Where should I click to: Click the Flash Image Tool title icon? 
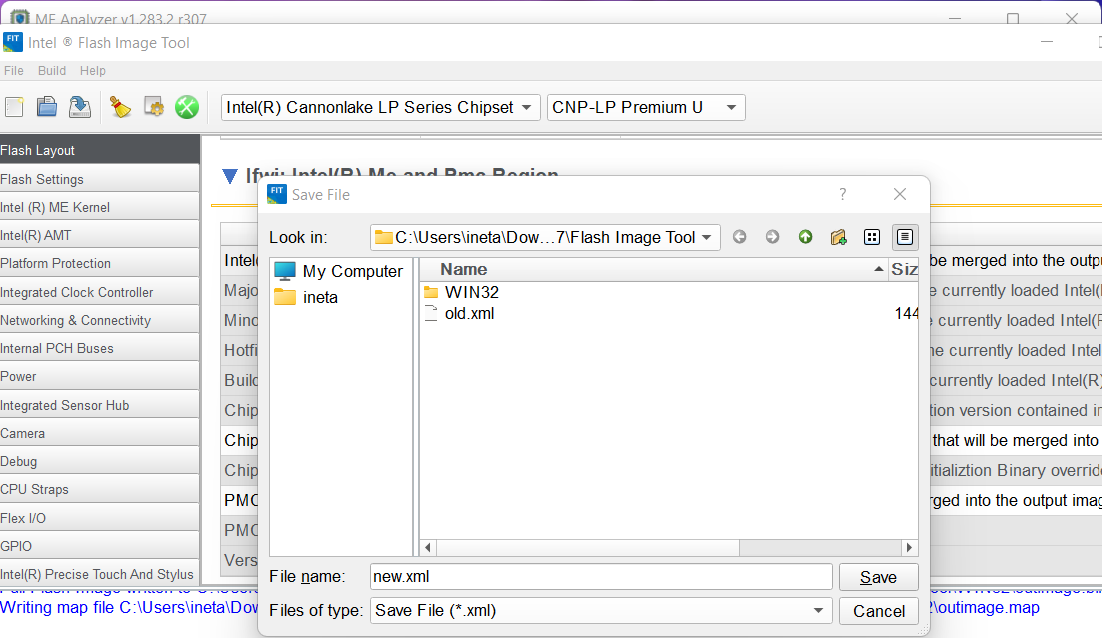point(13,42)
